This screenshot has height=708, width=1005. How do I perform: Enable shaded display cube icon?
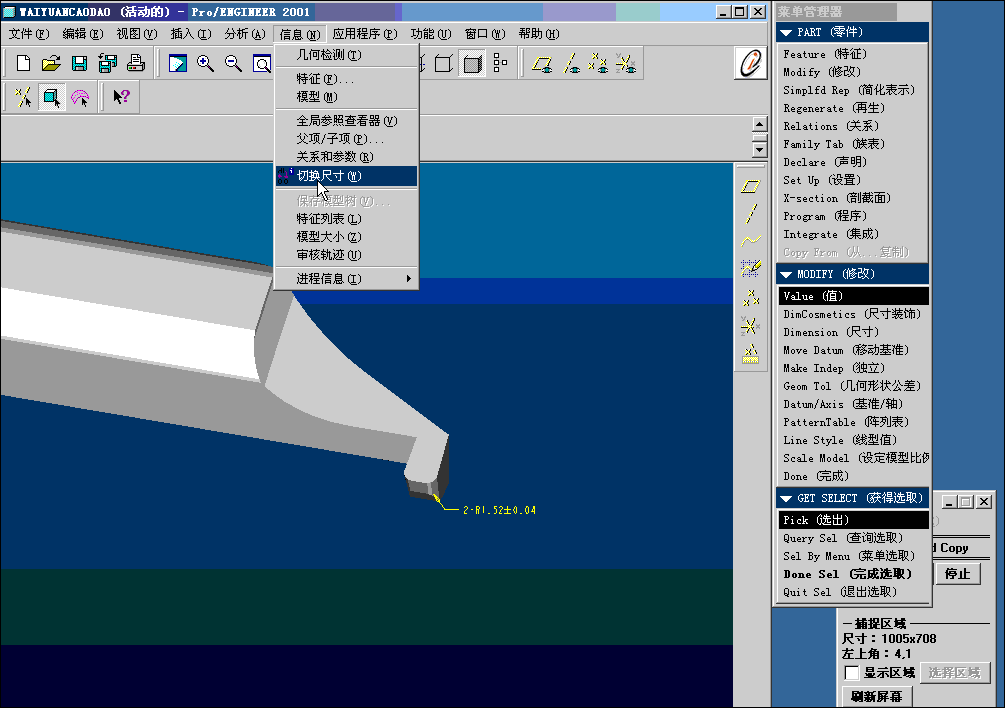click(472, 63)
